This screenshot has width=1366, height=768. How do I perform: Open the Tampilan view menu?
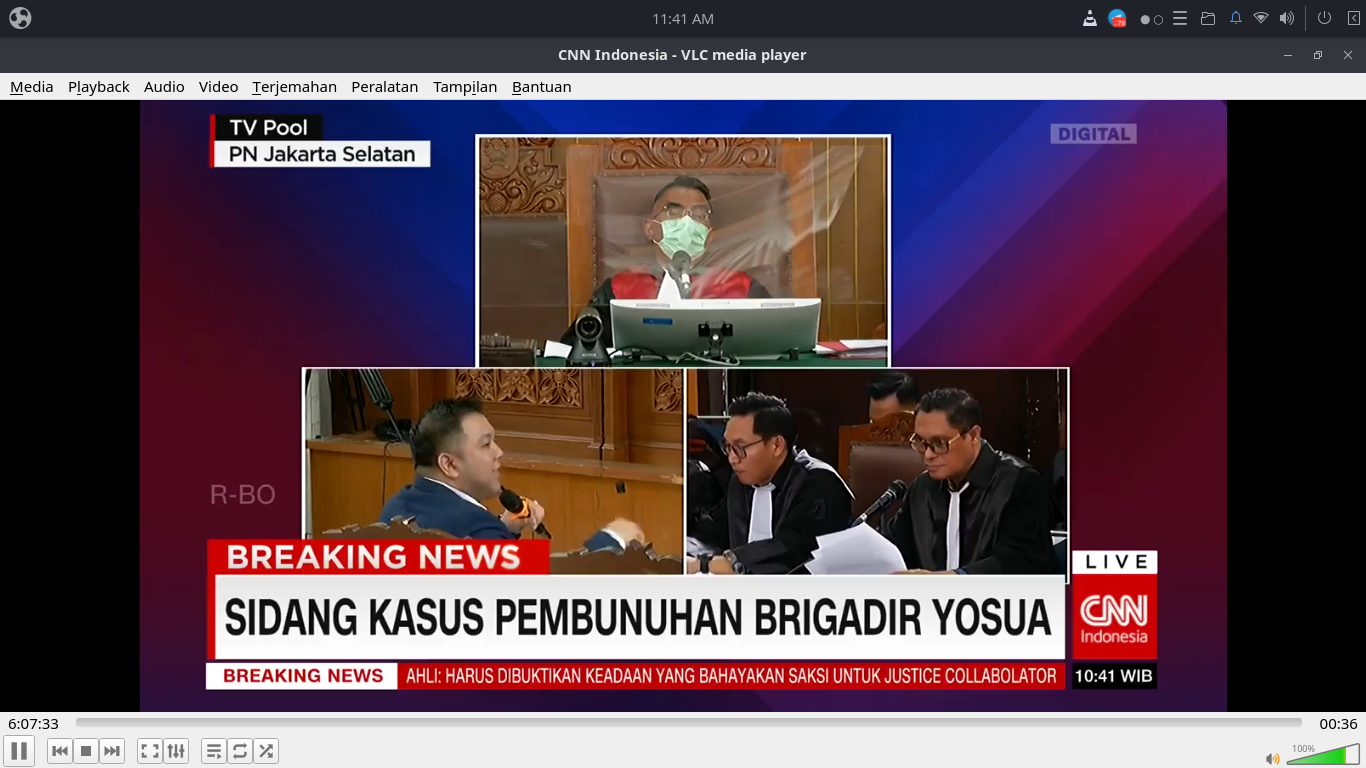[465, 87]
